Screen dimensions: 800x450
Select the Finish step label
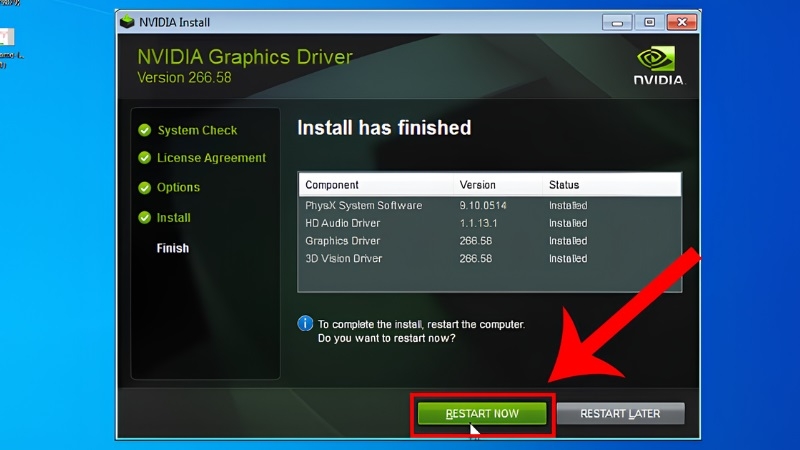[172, 248]
